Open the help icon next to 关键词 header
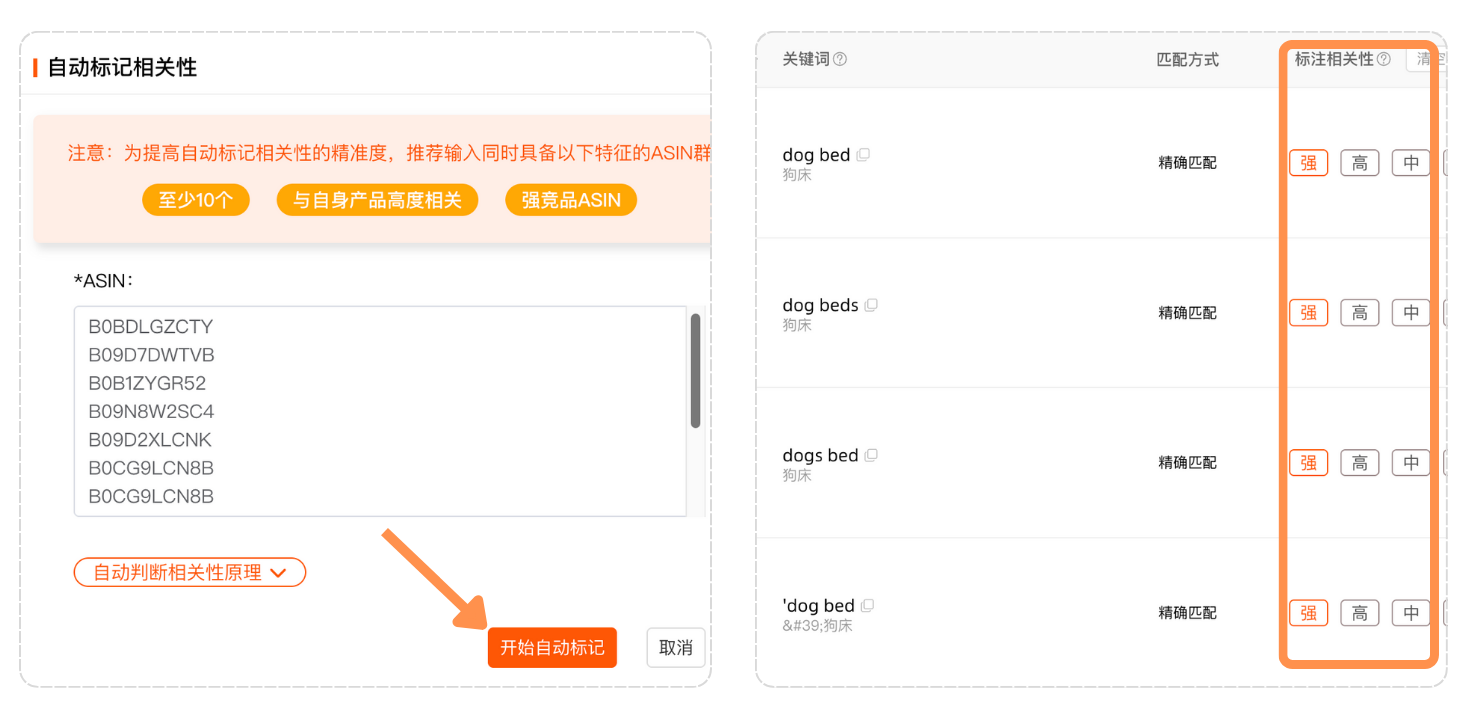This screenshot has width=1472, height=708. pos(840,59)
